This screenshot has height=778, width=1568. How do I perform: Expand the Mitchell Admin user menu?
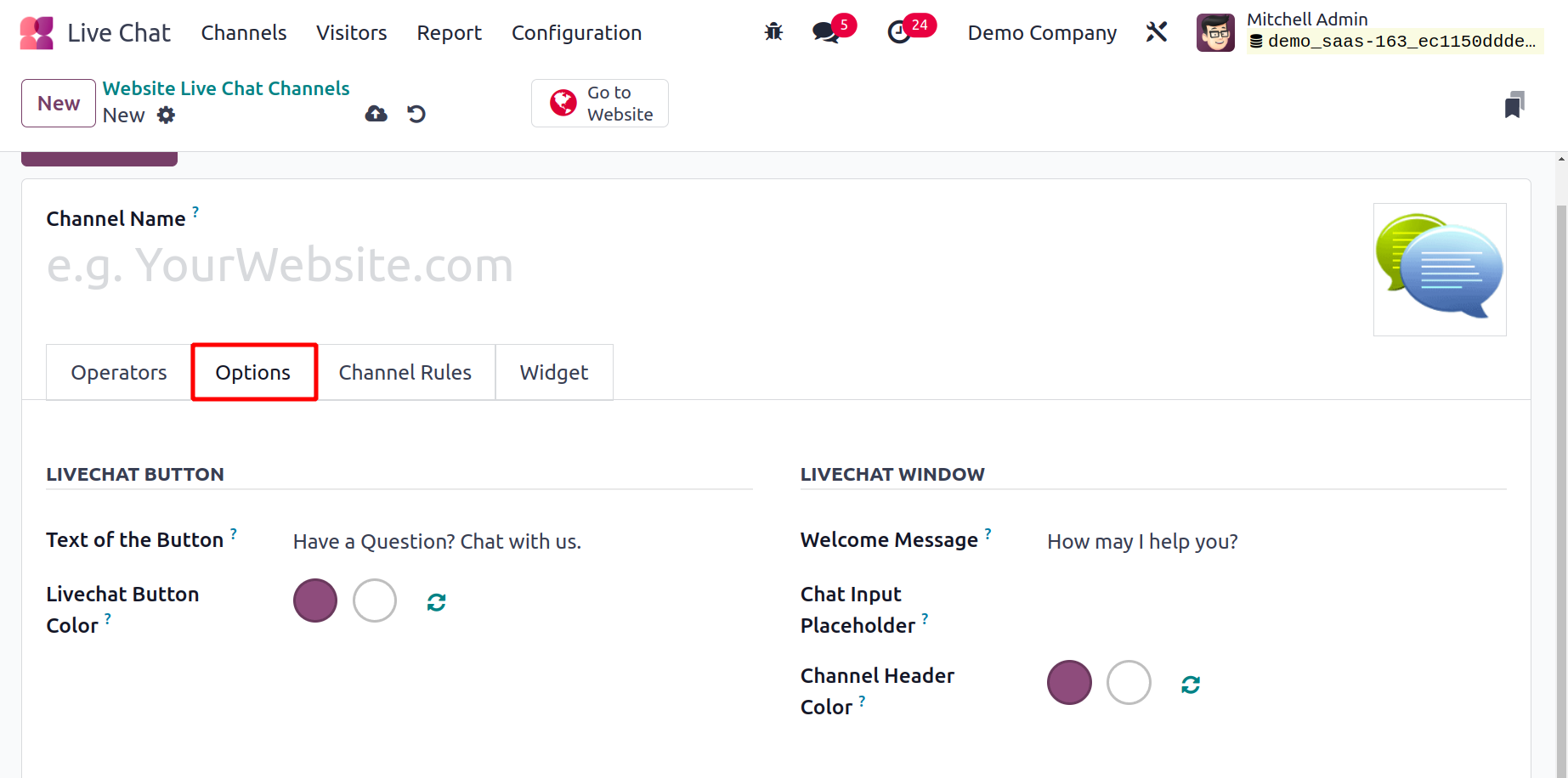1369,32
